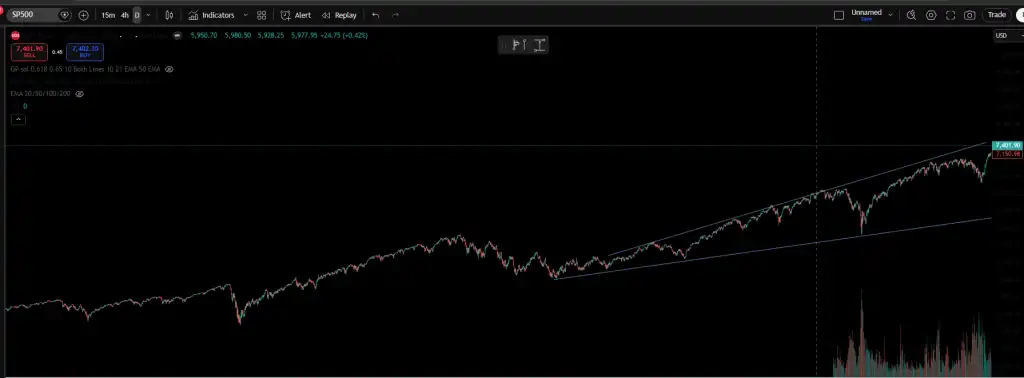Toggle visibility of GP sol indicator
Image resolution: width=1024 pixels, height=378 pixels.
coord(169,69)
